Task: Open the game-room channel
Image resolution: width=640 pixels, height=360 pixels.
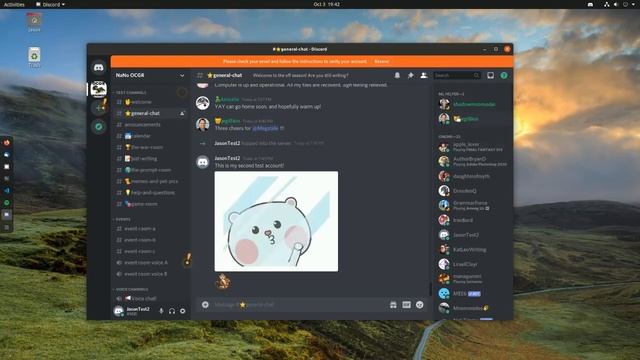Action: coord(150,204)
